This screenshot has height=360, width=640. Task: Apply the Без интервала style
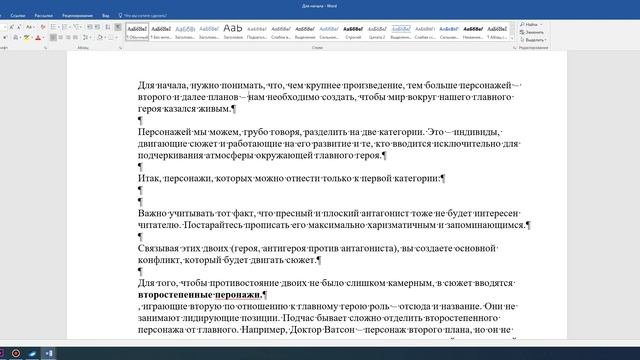161,32
